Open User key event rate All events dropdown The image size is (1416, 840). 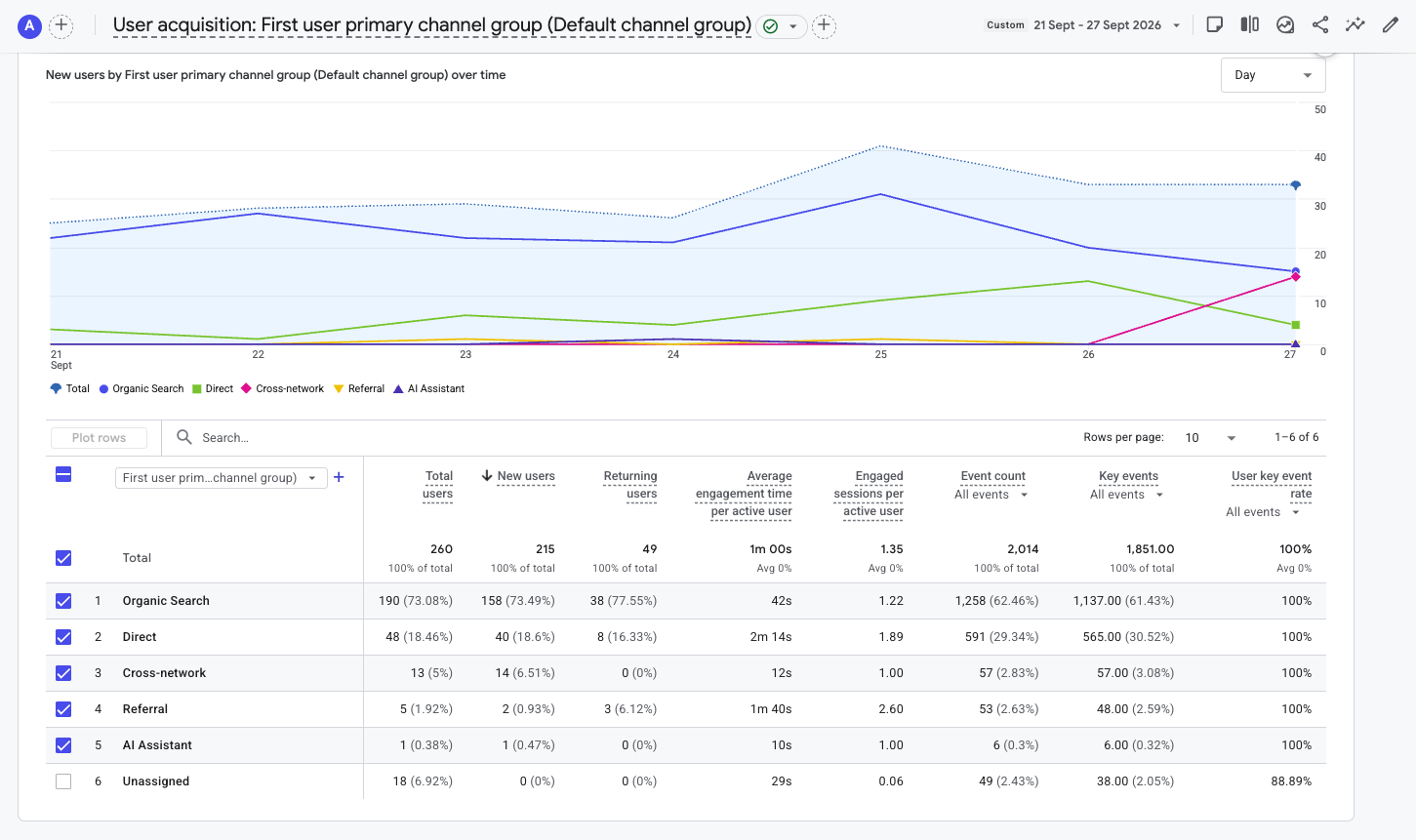(1263, 512)
